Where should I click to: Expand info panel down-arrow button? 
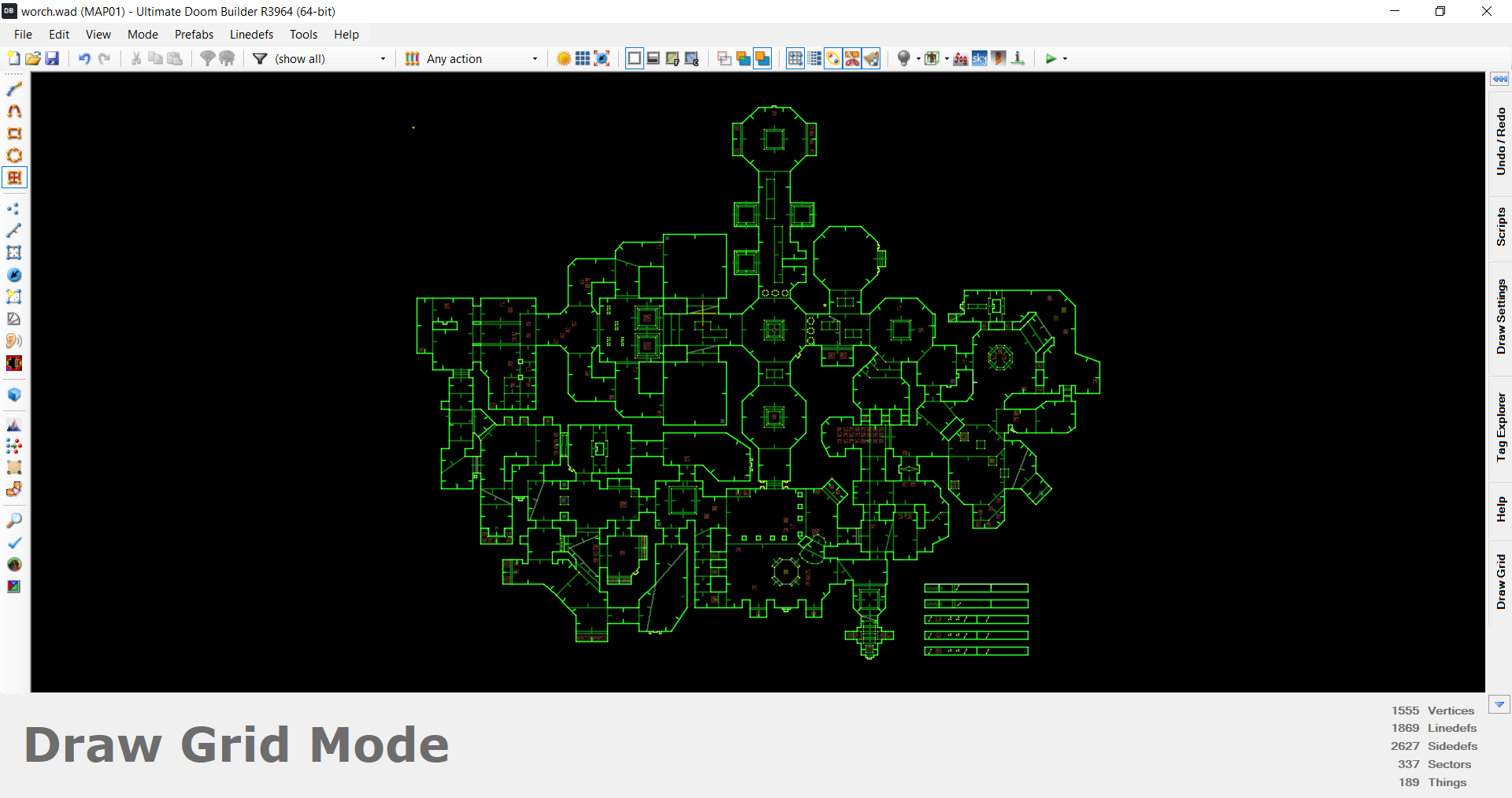pyautogui.click(x=1499, y=705)
